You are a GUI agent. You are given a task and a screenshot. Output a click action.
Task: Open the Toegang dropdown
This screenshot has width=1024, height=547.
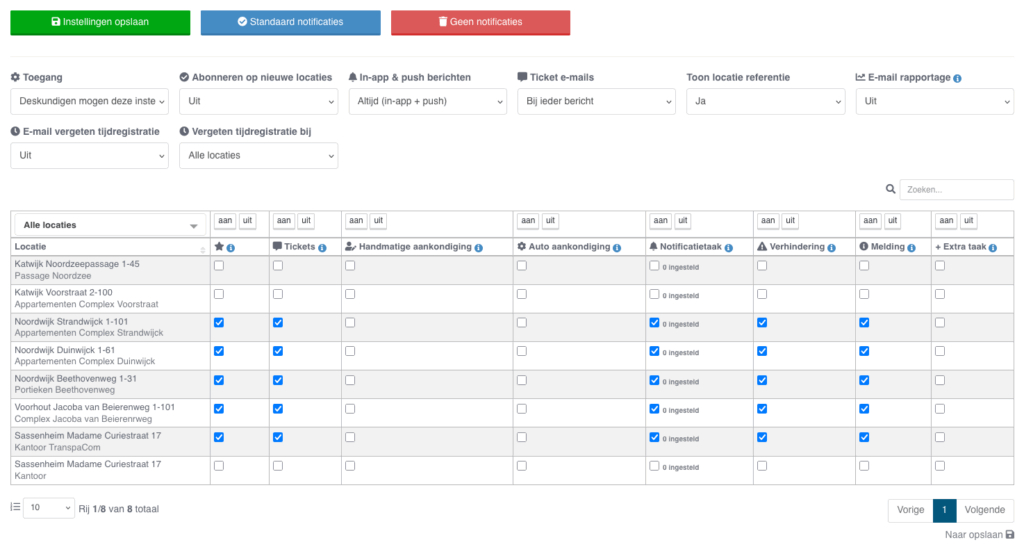tap(89, 101)
